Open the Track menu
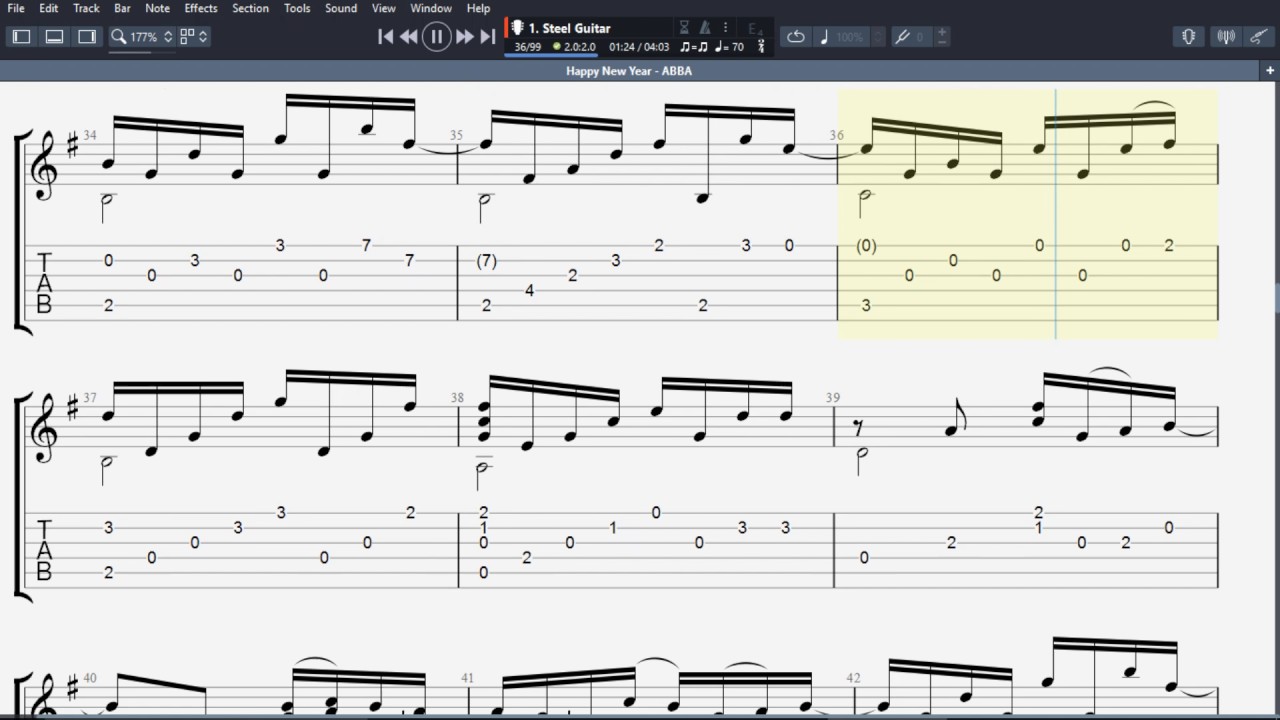The image size is (1280, 720). [86, 8]
